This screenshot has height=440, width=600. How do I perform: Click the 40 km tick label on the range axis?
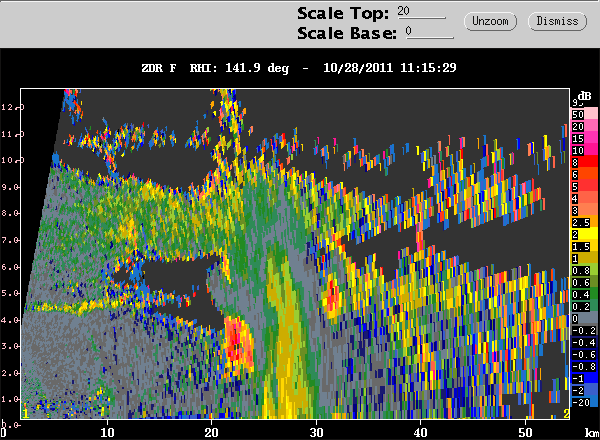point(421,432)
